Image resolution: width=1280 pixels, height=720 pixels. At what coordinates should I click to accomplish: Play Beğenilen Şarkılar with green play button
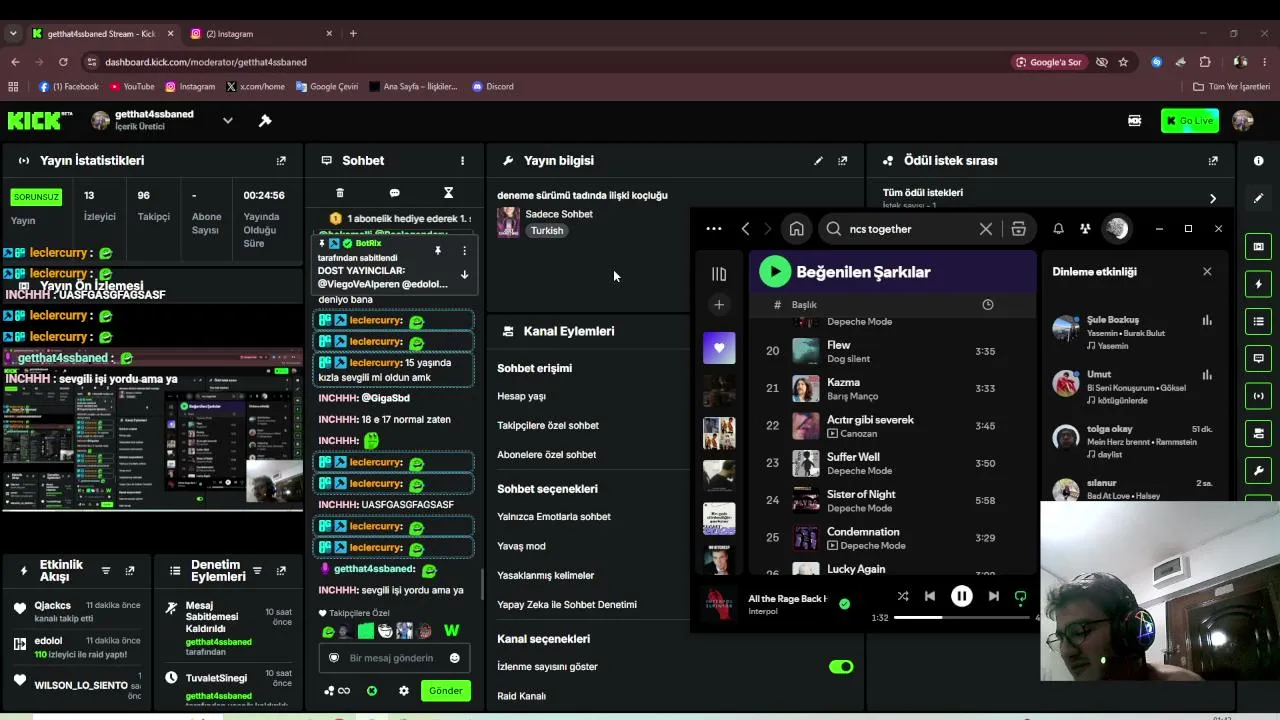(775, 271)
